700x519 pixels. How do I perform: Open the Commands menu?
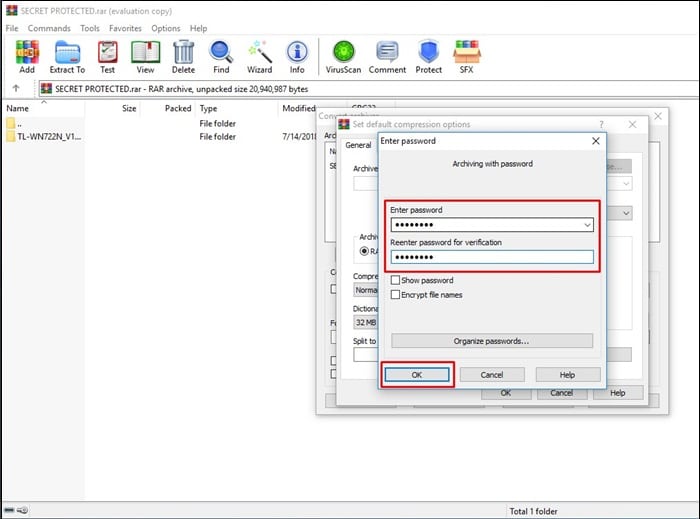coord(49,28)
